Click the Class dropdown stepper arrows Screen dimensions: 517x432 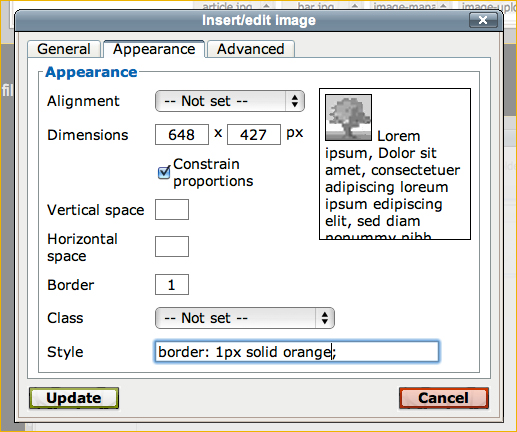click(x=325, y=318)
